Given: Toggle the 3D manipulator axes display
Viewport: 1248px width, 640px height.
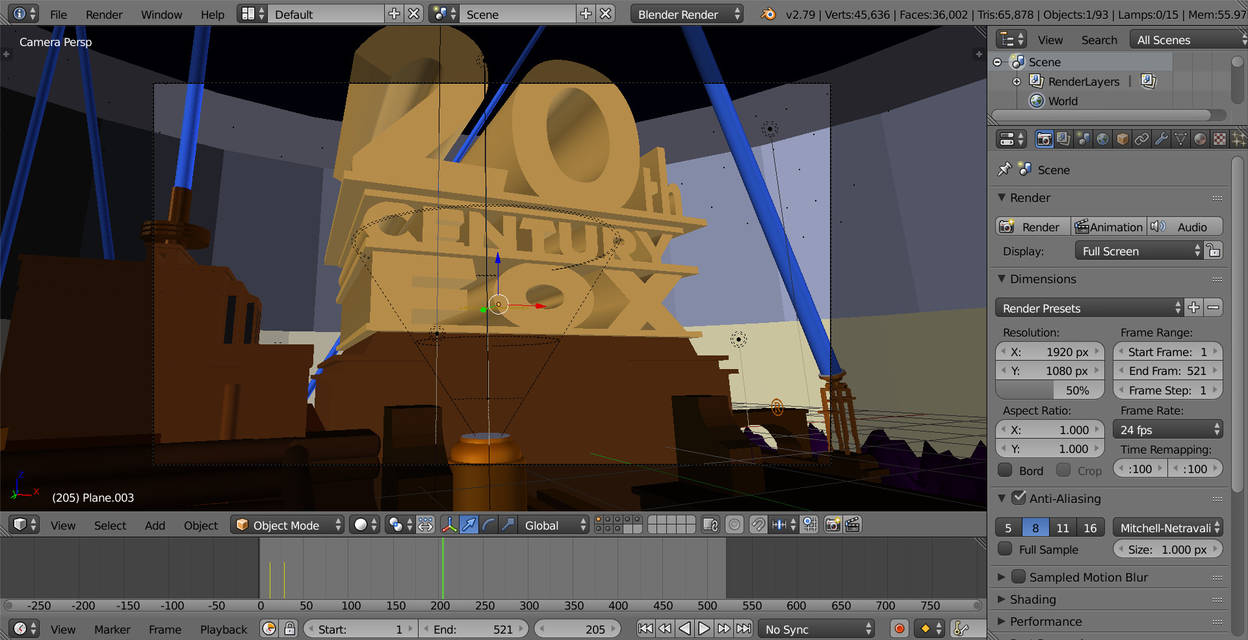Looking at the screenshot, I should pos(448,524).
